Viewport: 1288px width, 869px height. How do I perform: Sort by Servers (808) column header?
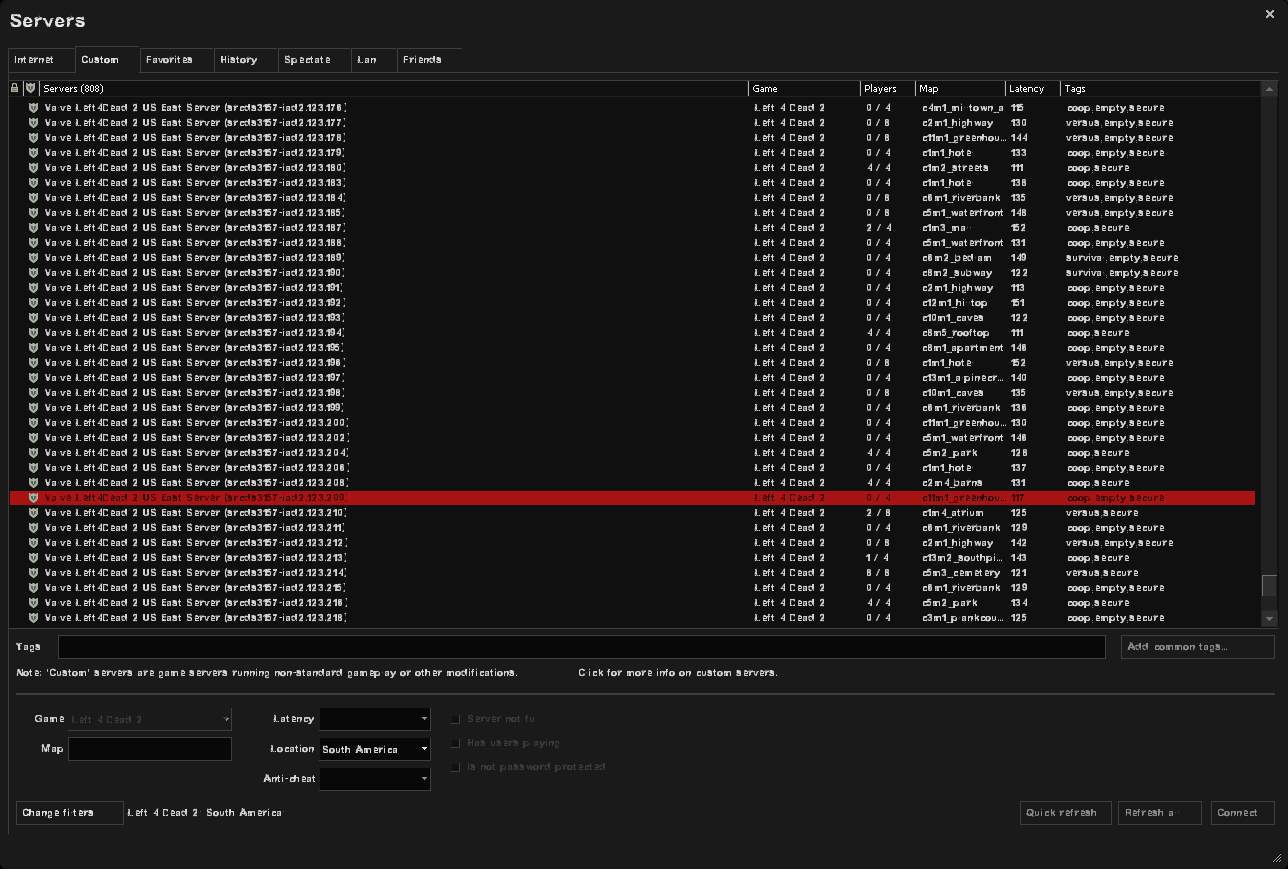point(395,89)
